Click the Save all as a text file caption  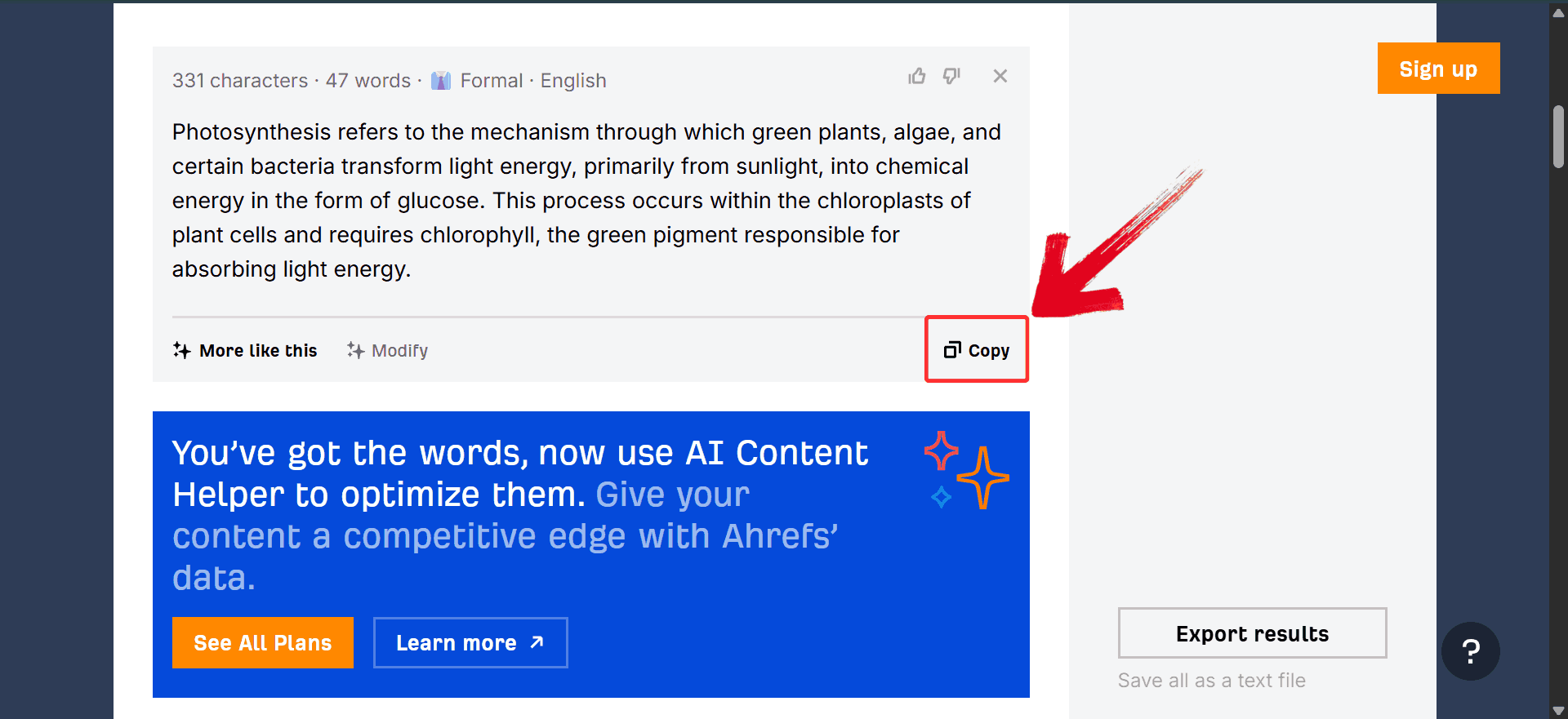point(1211,681)
